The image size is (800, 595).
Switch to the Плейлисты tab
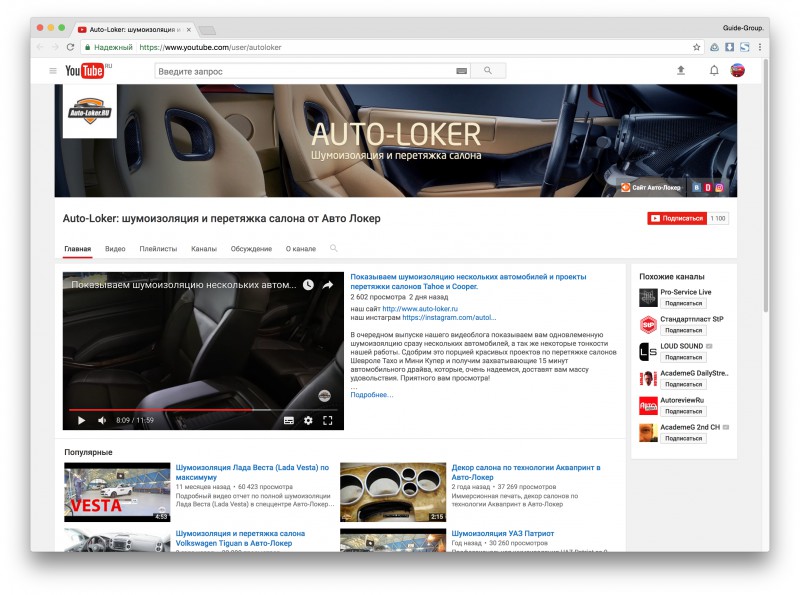158,249
